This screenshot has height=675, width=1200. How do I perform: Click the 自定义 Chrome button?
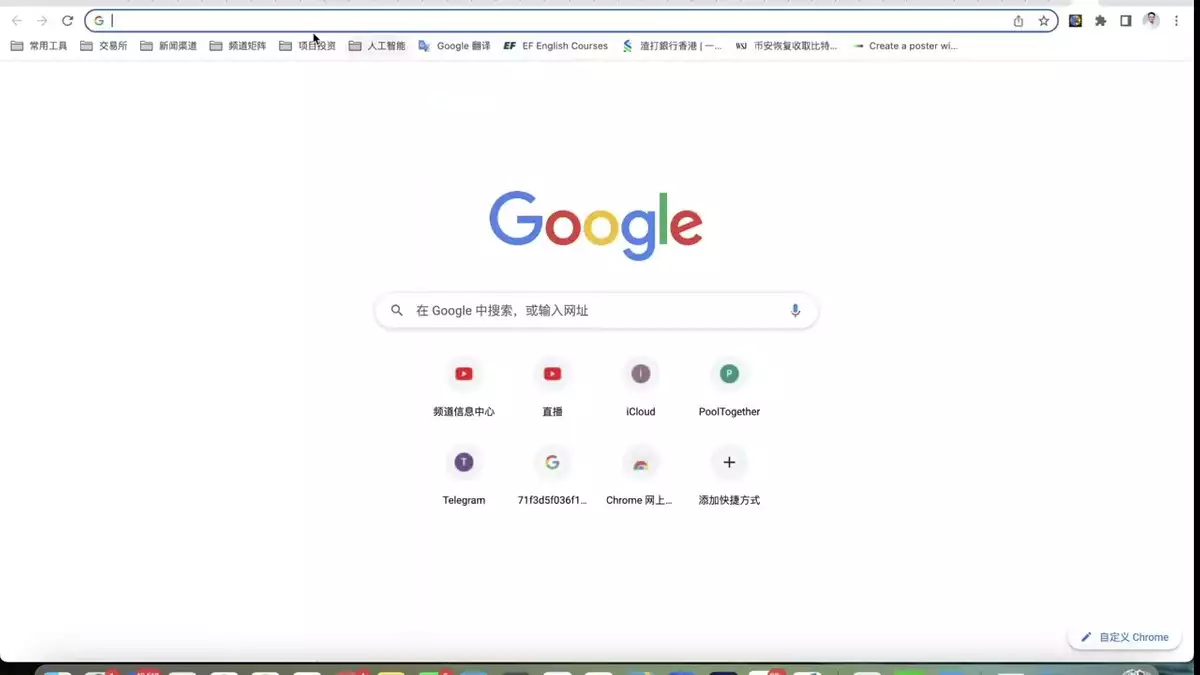[1125, 637]
